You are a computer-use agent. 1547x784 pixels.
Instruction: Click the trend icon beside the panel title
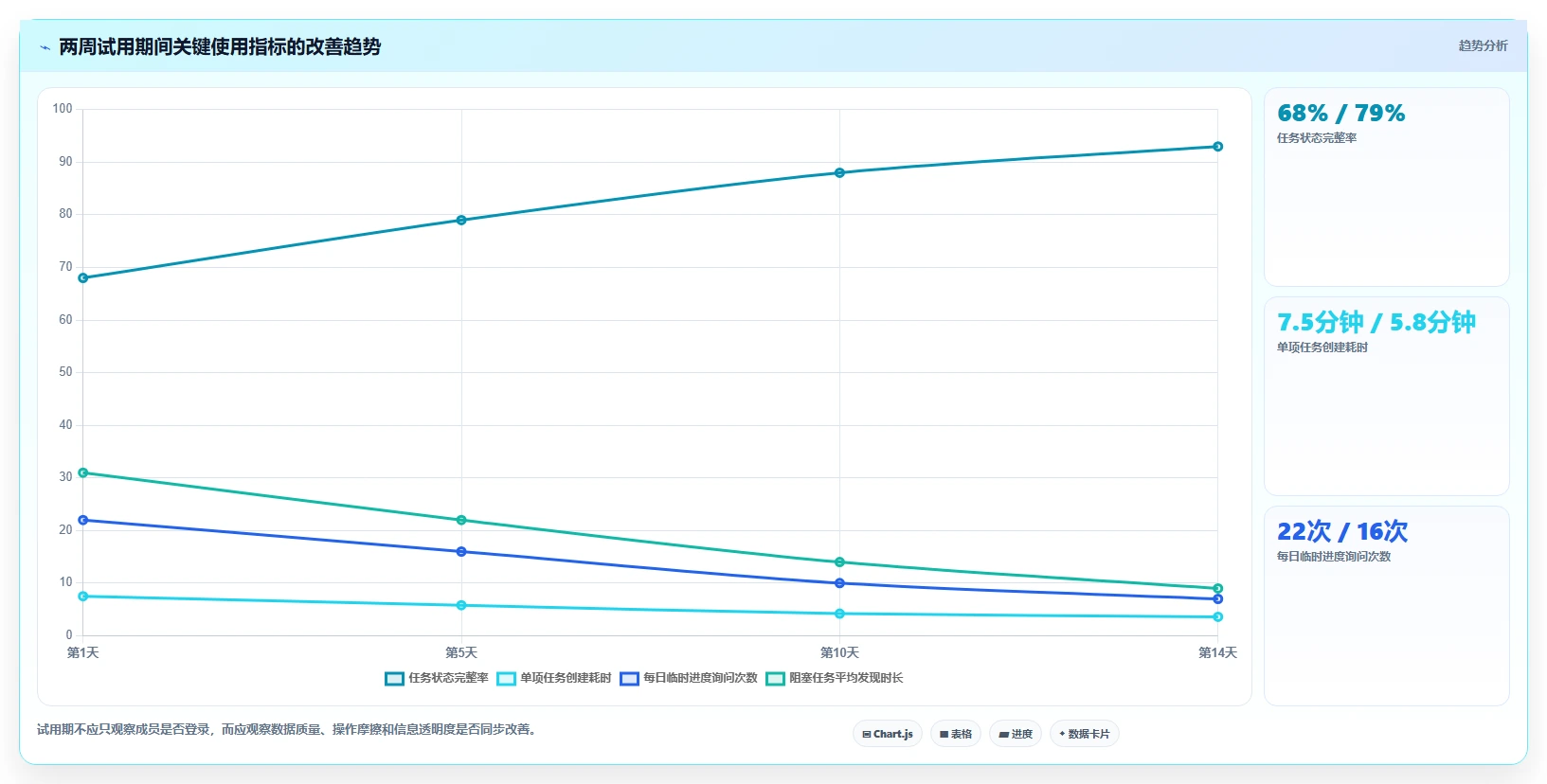(x=45, y=47)
